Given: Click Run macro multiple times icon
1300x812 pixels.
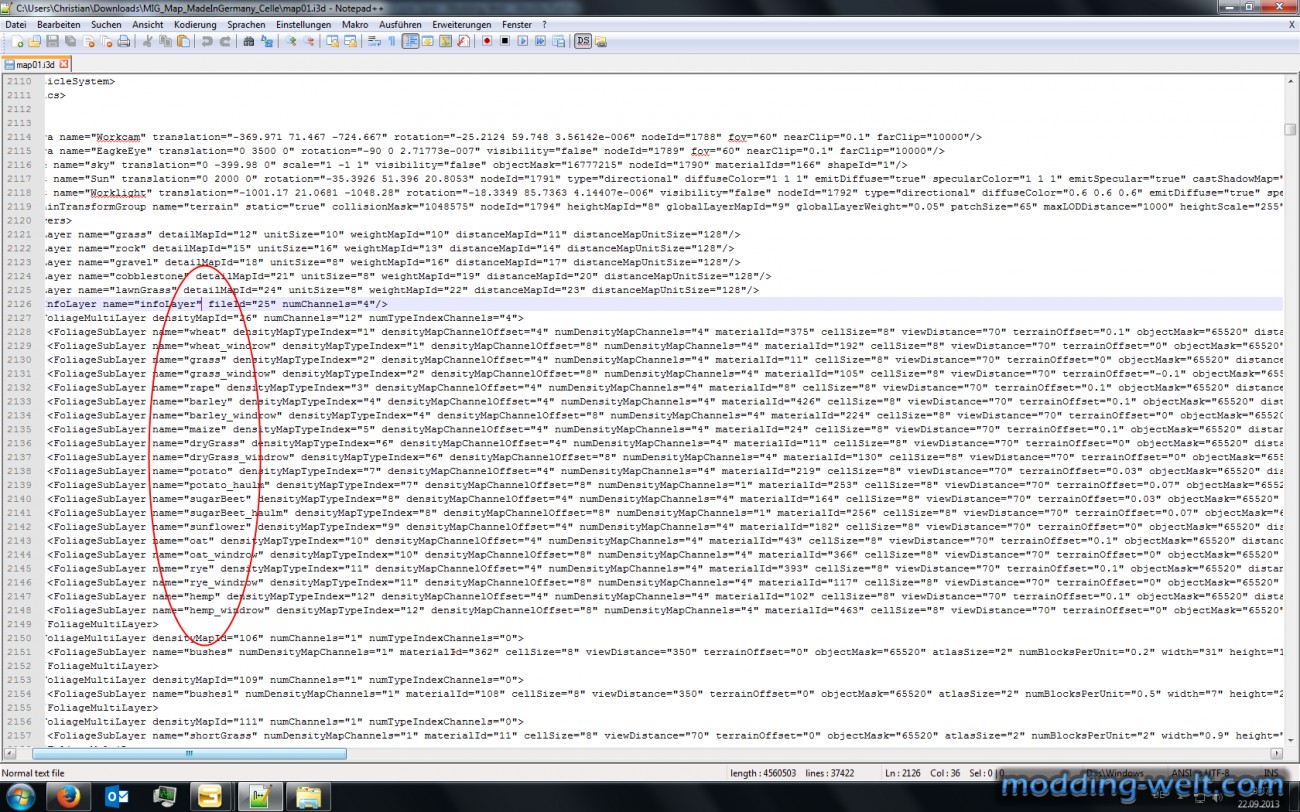Looking at the screenshot, I should pyautogui.click(x=541, y=42).
